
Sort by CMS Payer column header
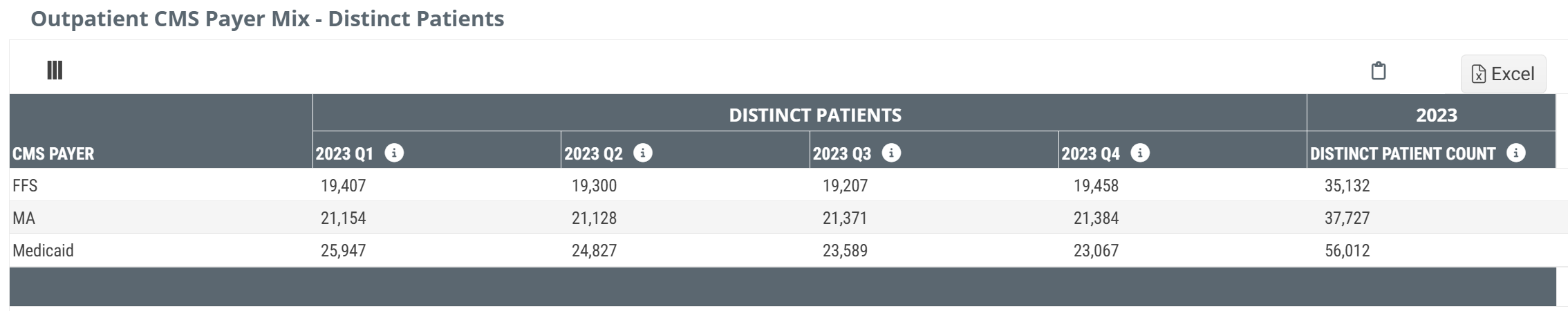coord(53,153)
